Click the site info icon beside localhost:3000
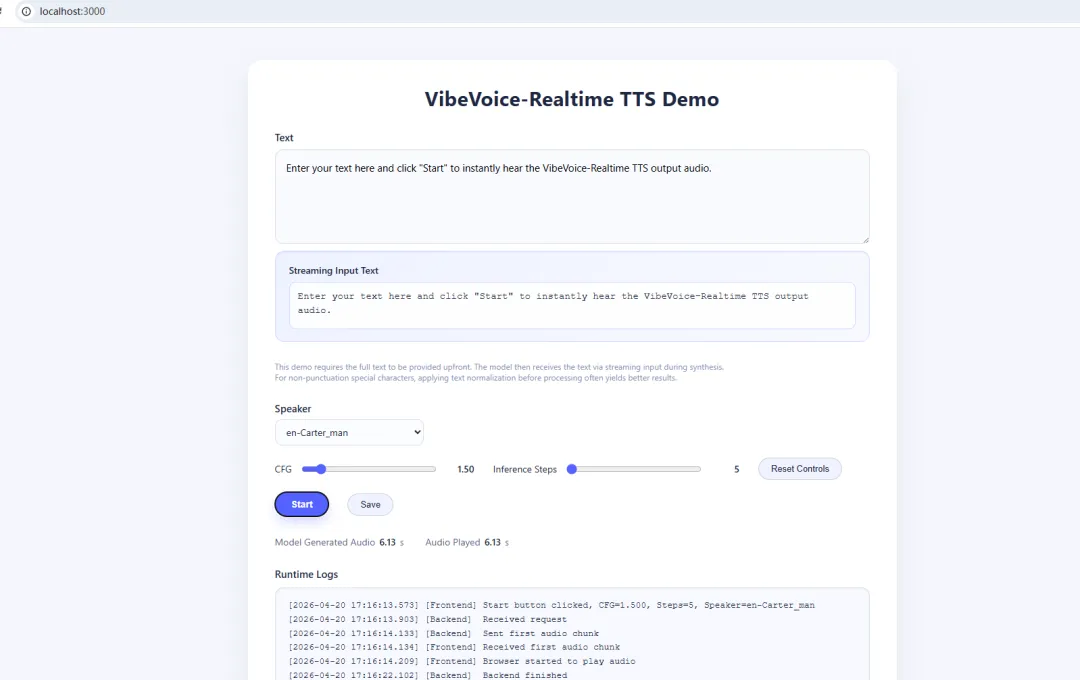 26,11
